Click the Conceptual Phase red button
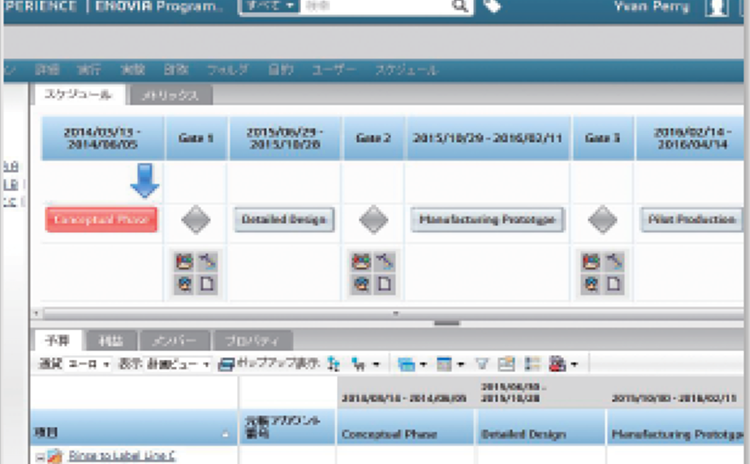The image size is (750, 464). tap(101, 220)
